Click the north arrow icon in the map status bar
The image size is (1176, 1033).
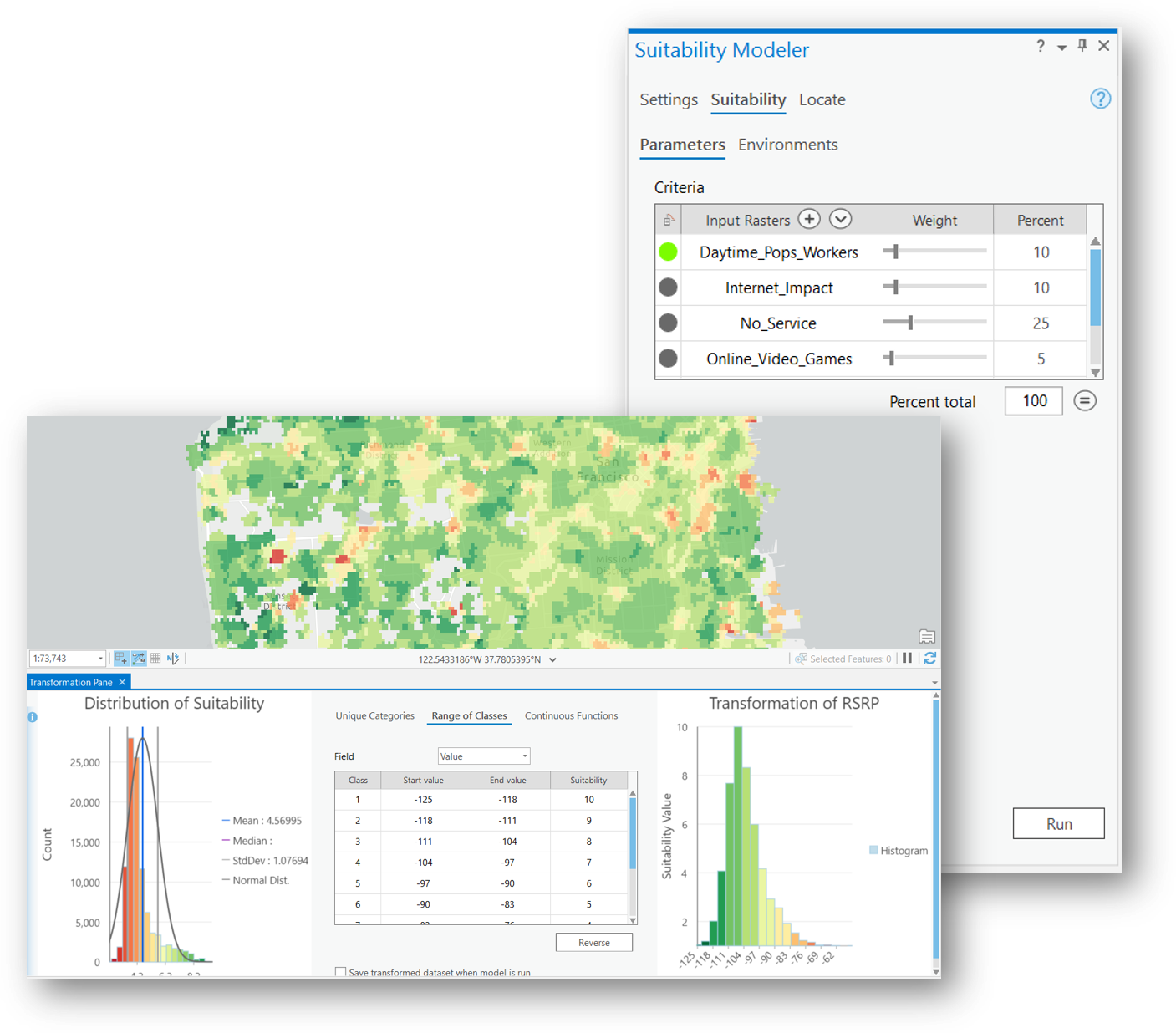pyautogui.click(x=173, y=659)
